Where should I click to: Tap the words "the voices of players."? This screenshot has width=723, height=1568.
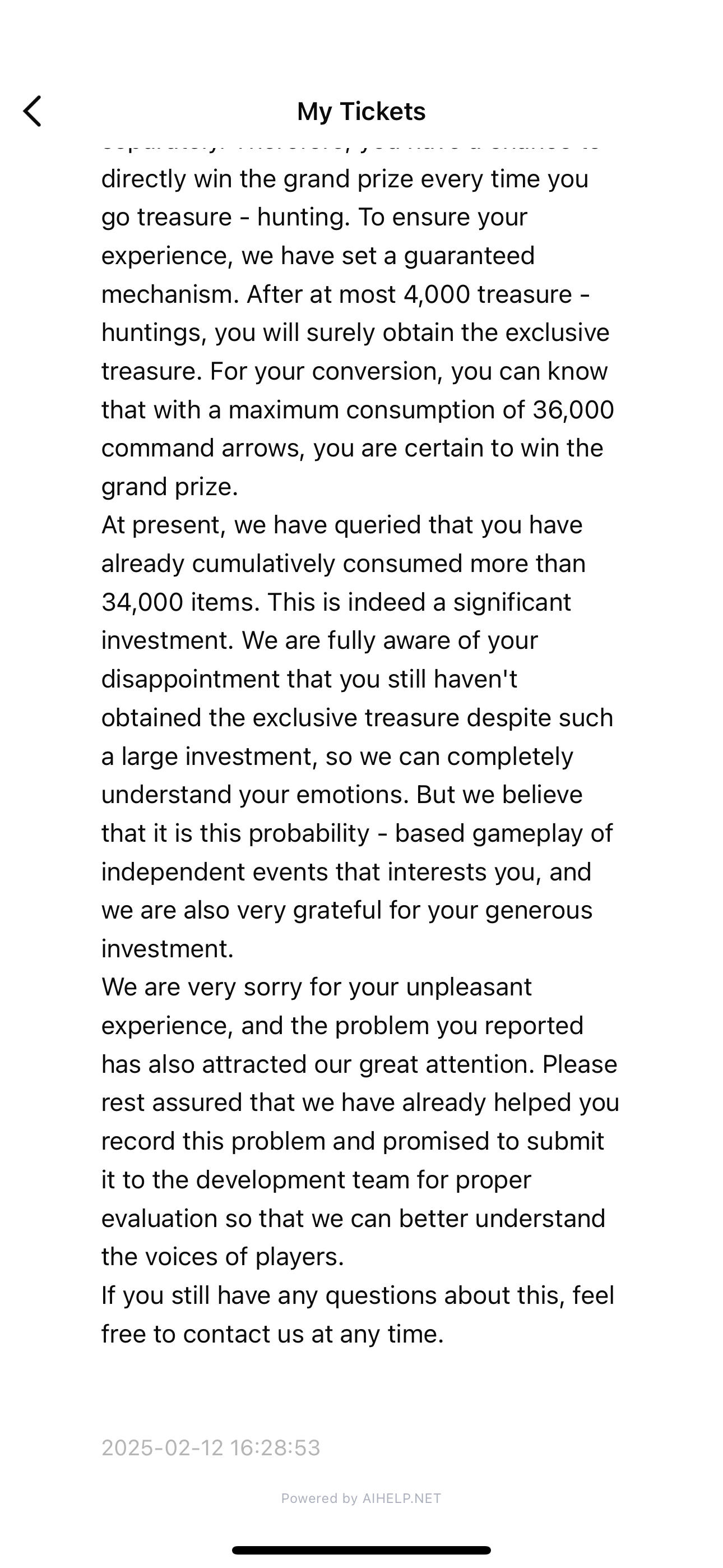click(x=223, y=1256)
